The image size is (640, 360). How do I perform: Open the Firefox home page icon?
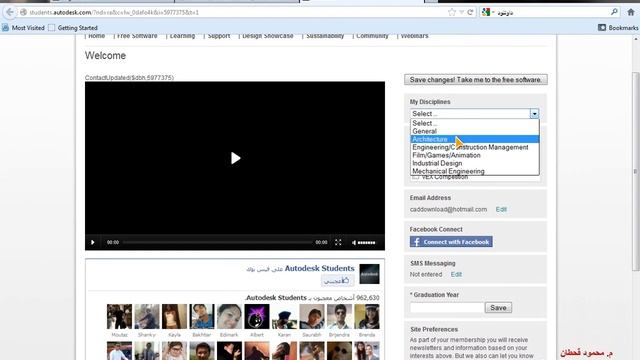631,12
